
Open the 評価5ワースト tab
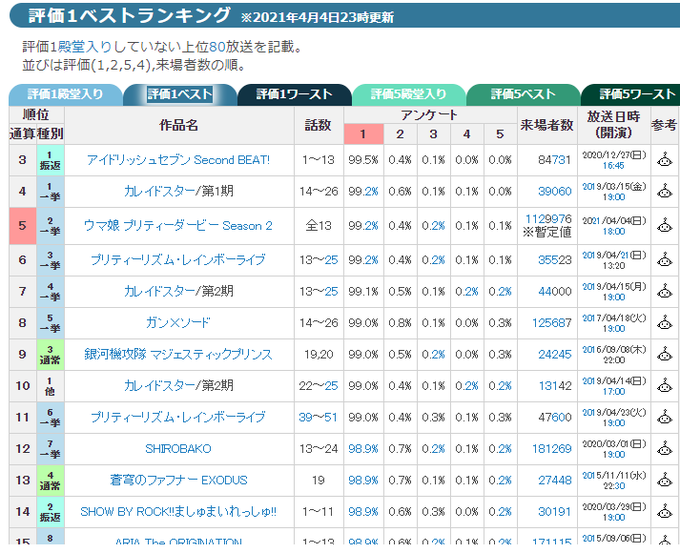631,95
